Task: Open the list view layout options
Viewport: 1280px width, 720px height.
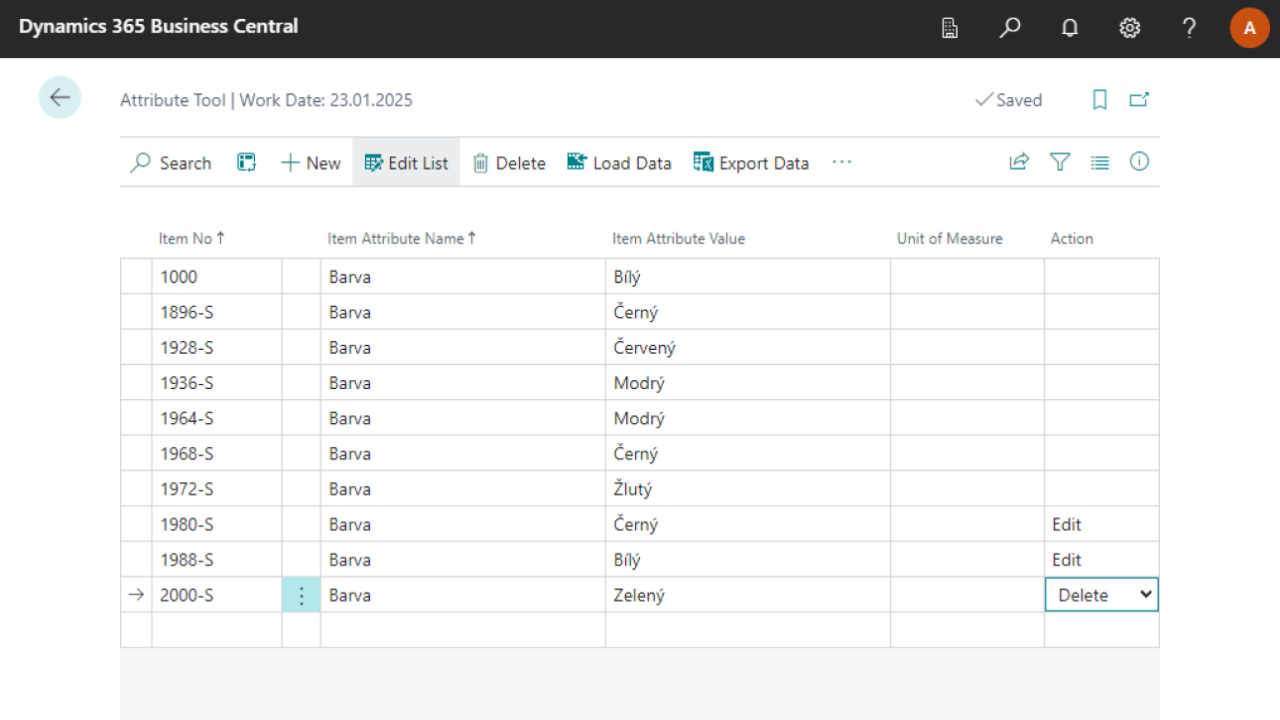Action: [1100, 162]
